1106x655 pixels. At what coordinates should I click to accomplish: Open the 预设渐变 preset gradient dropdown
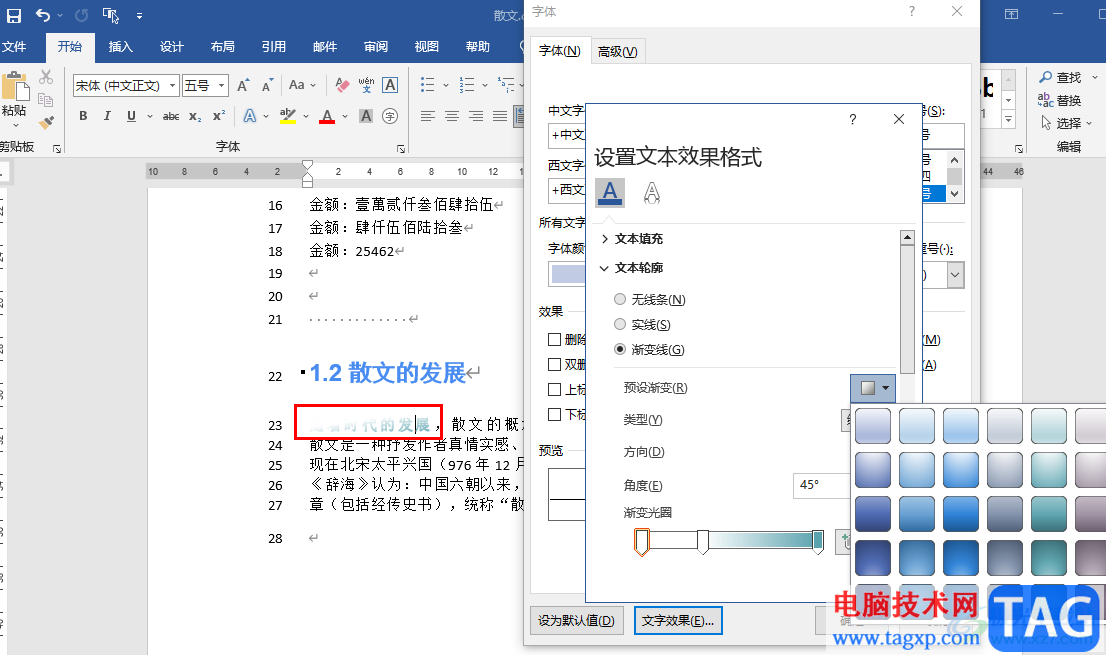(x=873, y=388)
